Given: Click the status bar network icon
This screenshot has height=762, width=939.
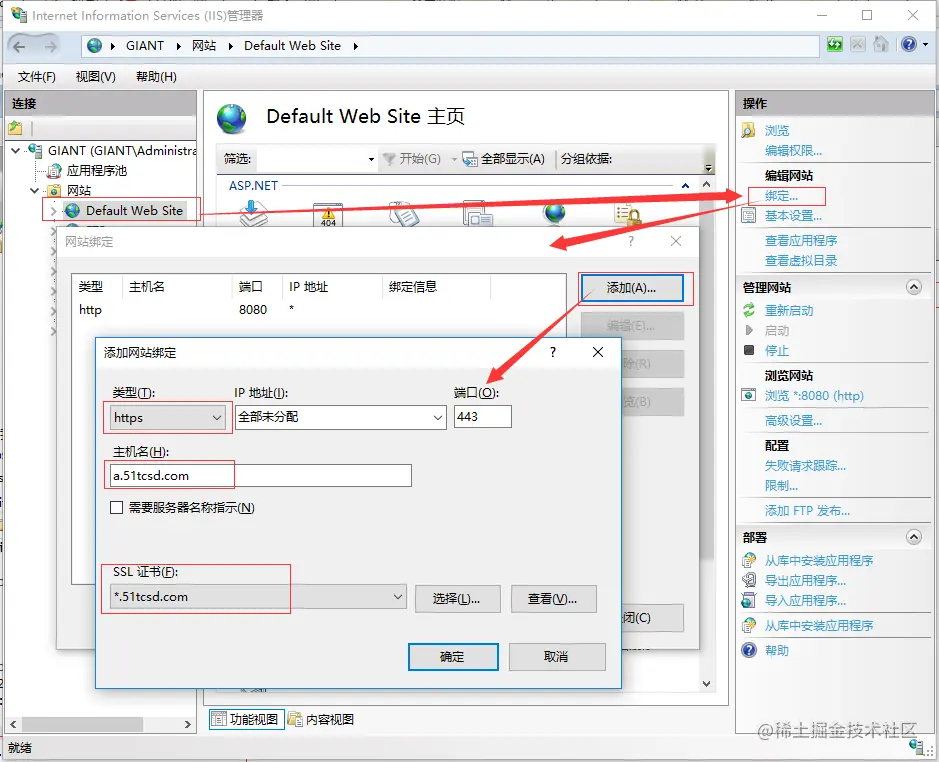Looking at the screenshot, I should point(917,746).
